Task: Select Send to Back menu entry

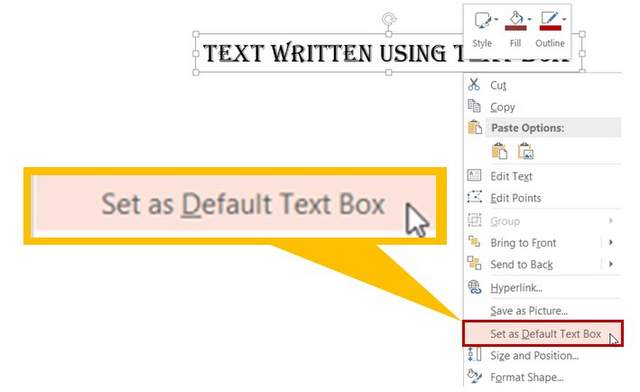Action: click(522, 264)
